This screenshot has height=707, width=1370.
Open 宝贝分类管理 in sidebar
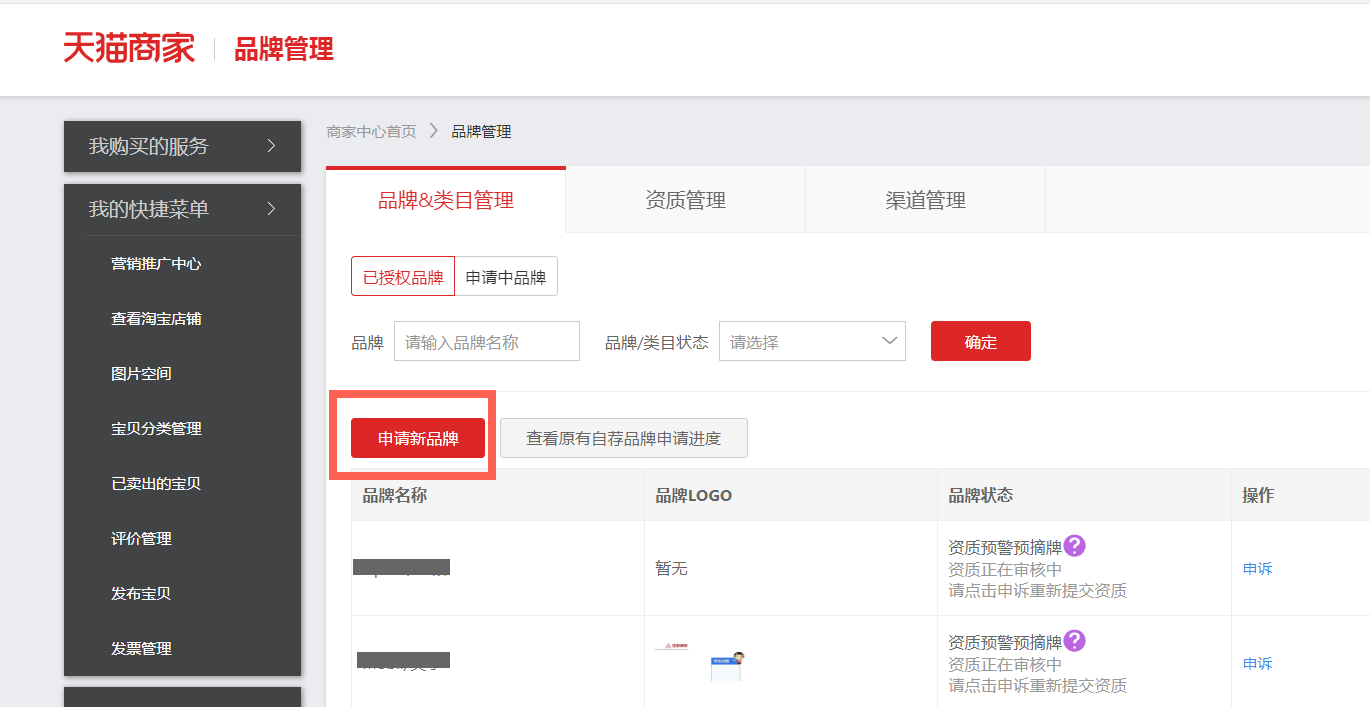156,429
